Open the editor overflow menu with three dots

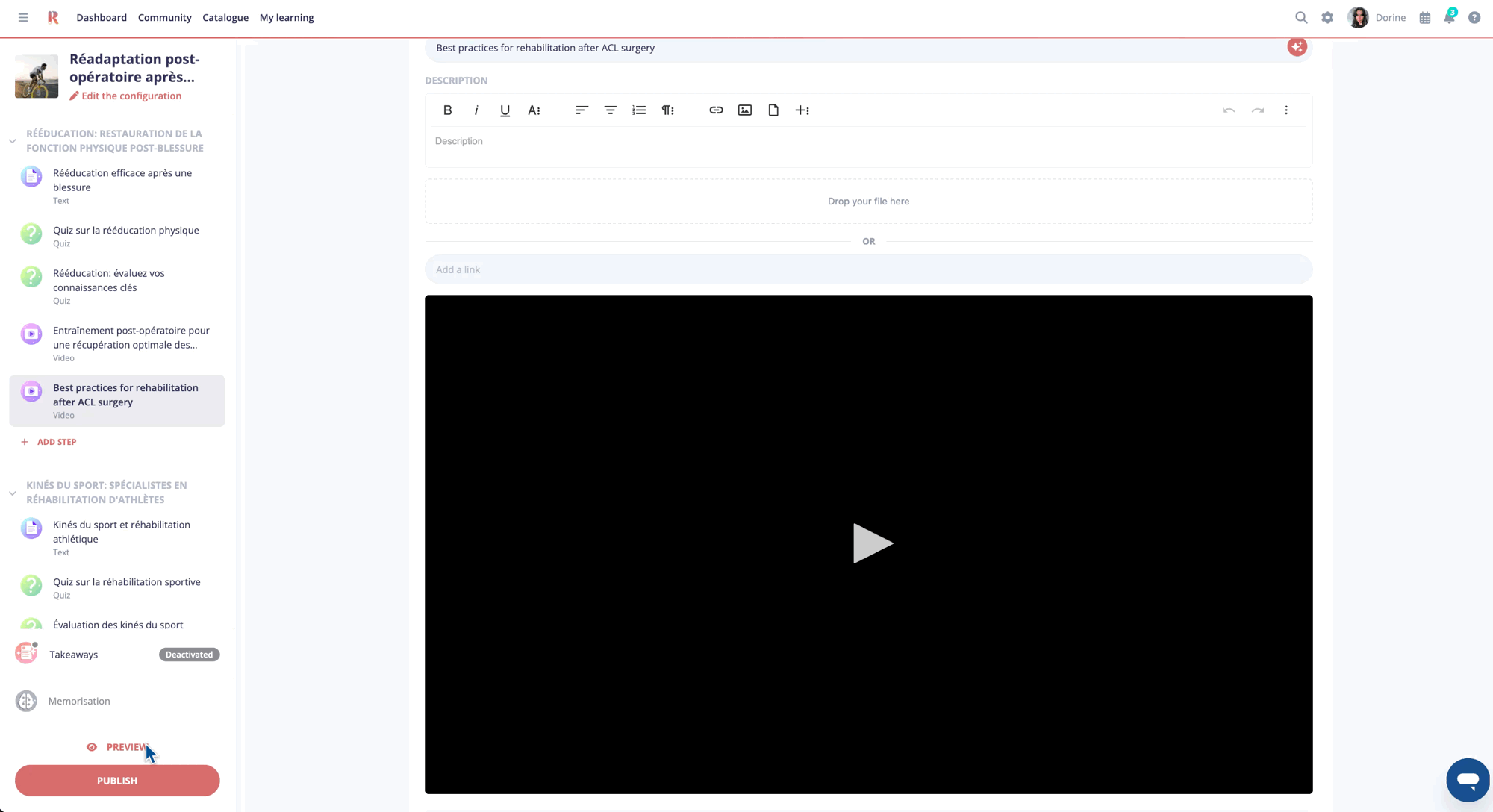point(1286,110)
